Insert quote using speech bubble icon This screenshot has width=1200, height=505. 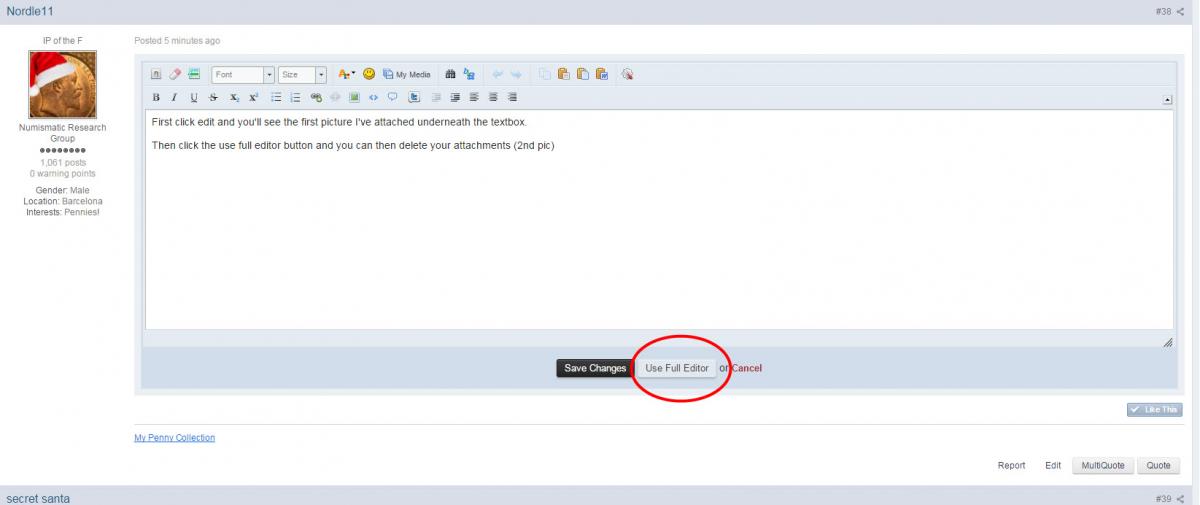(392, 97)
